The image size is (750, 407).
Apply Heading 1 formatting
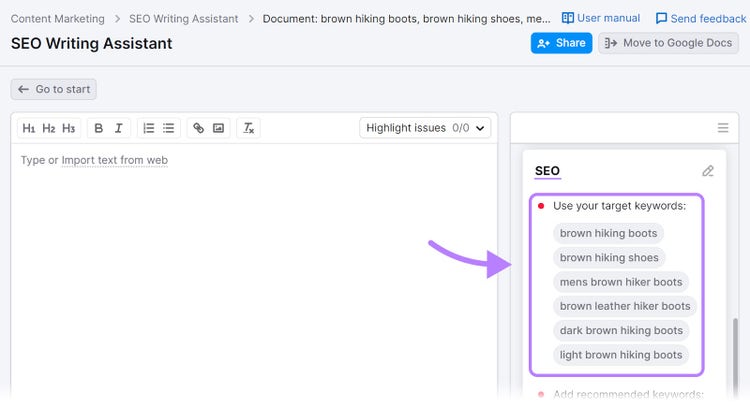click(x=29, y=128)
